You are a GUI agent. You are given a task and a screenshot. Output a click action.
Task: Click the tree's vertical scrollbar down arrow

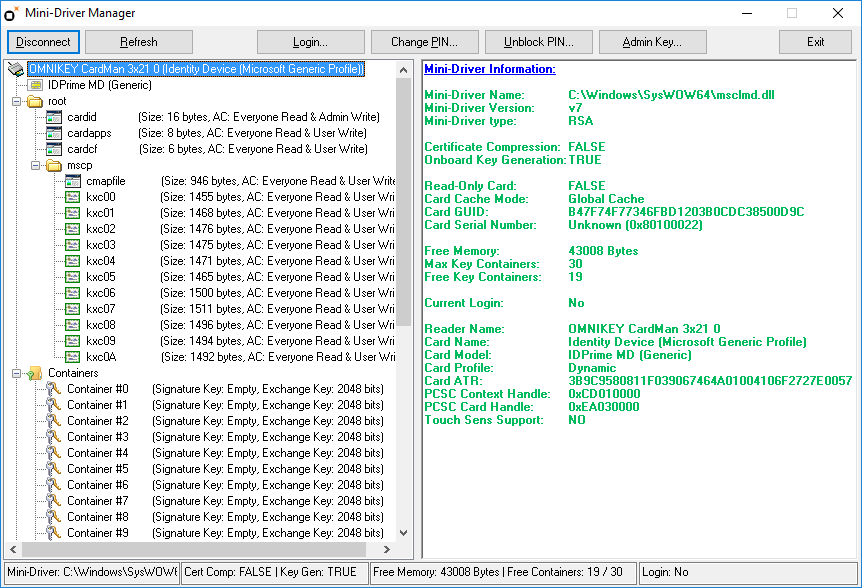(404, 532)
